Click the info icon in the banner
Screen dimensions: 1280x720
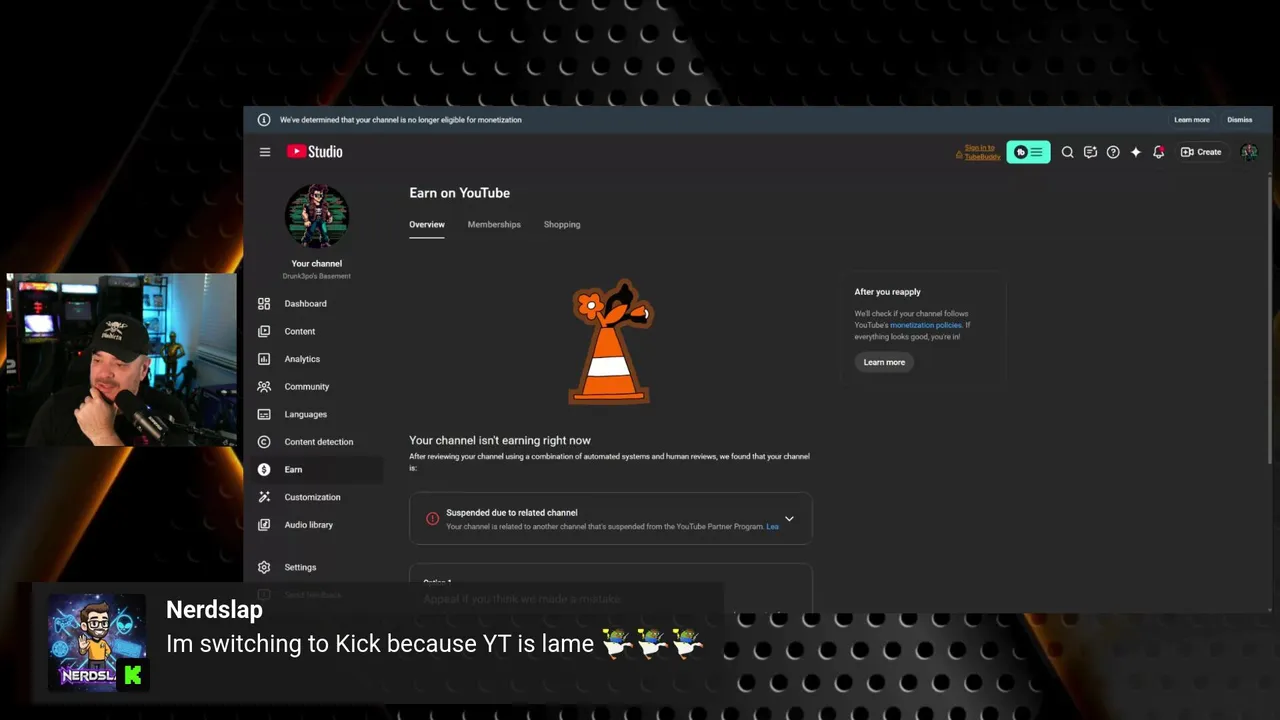264,120
